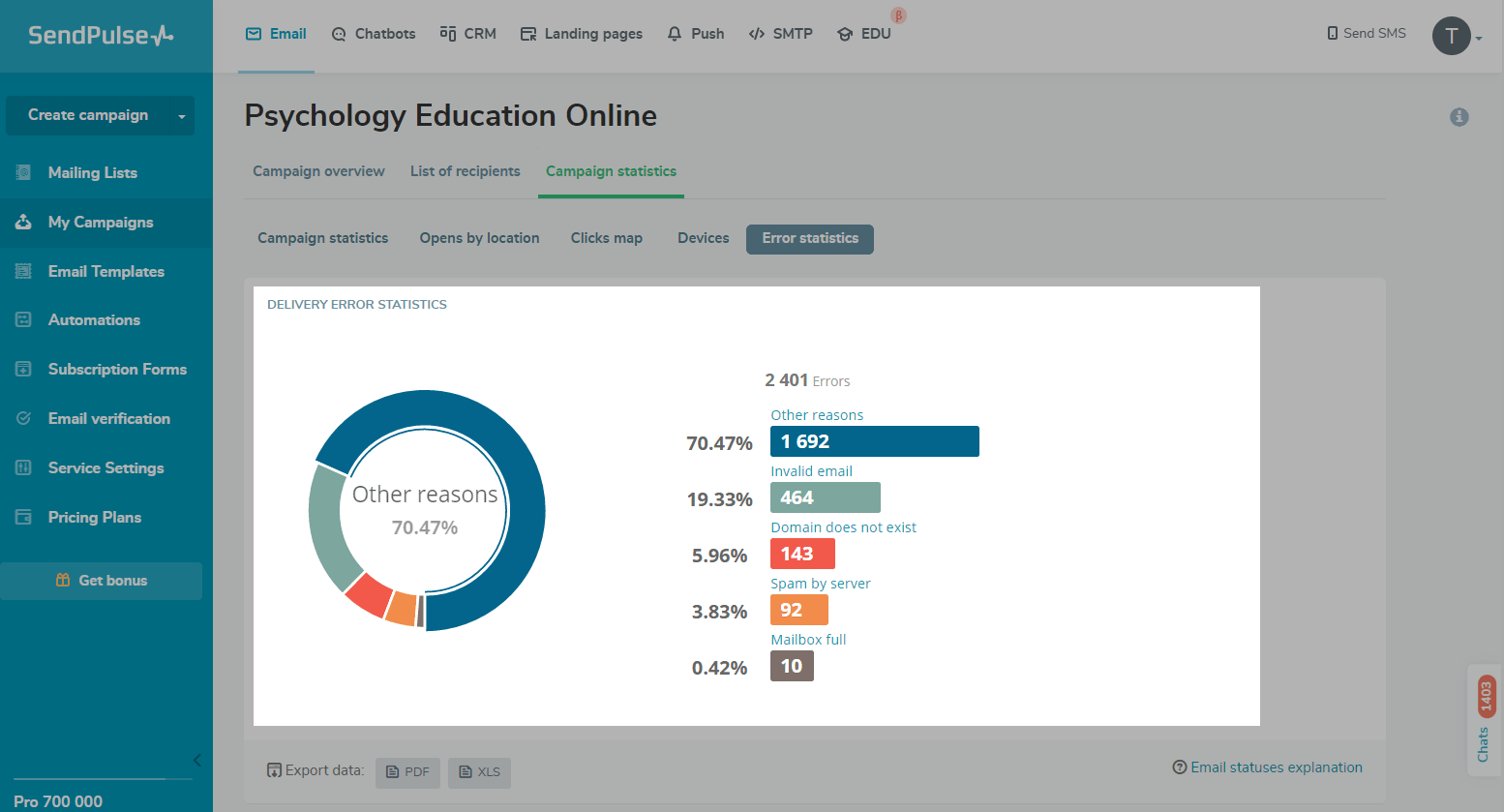
Task: Download error data as XLS
Action: [x=479, y=771]
